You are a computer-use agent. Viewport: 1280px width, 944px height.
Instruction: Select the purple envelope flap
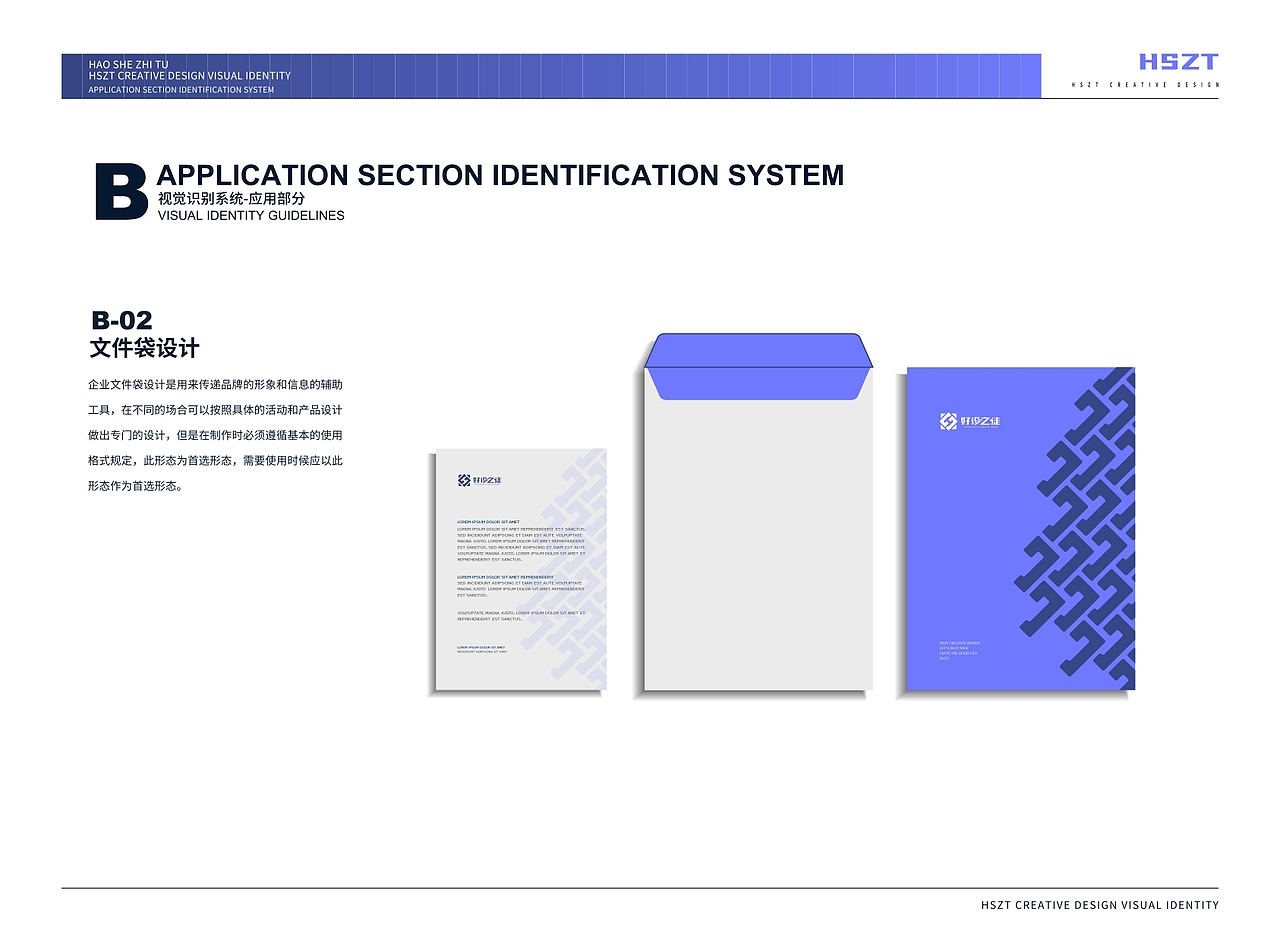(758, 366)
